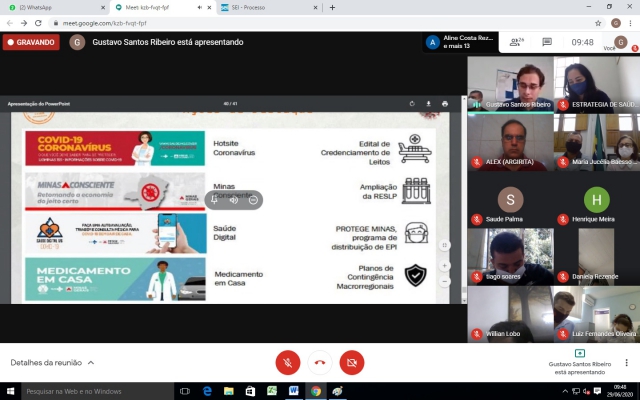The width and height of the screenshot is (640, 400).
Task: Open Excel from the taskbar
Action: [x=272, y=391]
